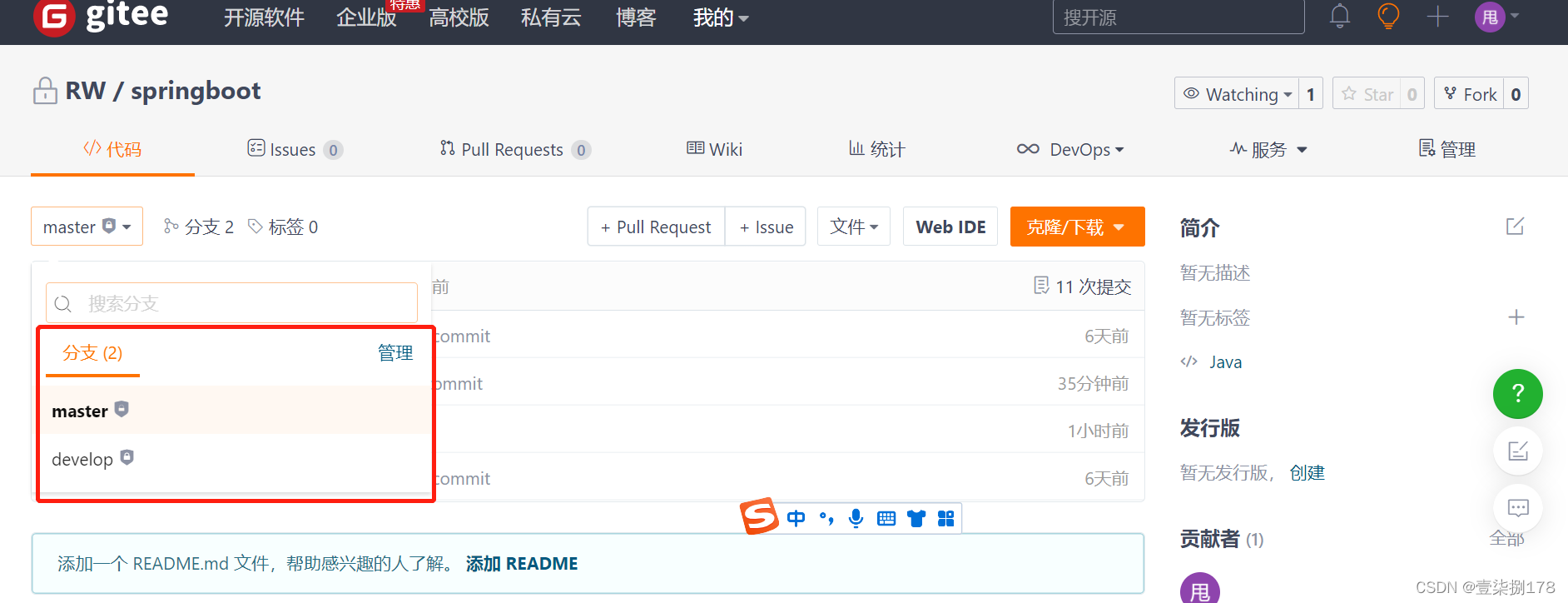This screenshot has width=1568, height=603.
Task: Select the 分支 (2) tab in dropdown
Action: click(x=92, y=353)
